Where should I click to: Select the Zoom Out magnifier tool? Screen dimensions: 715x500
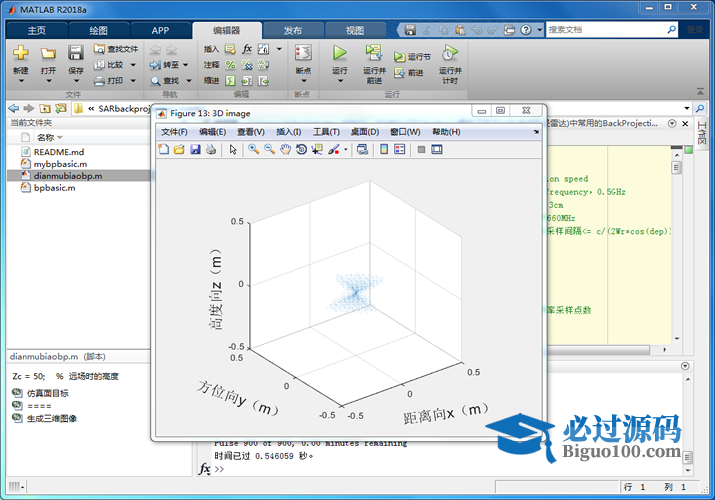[x=269, y=150]
